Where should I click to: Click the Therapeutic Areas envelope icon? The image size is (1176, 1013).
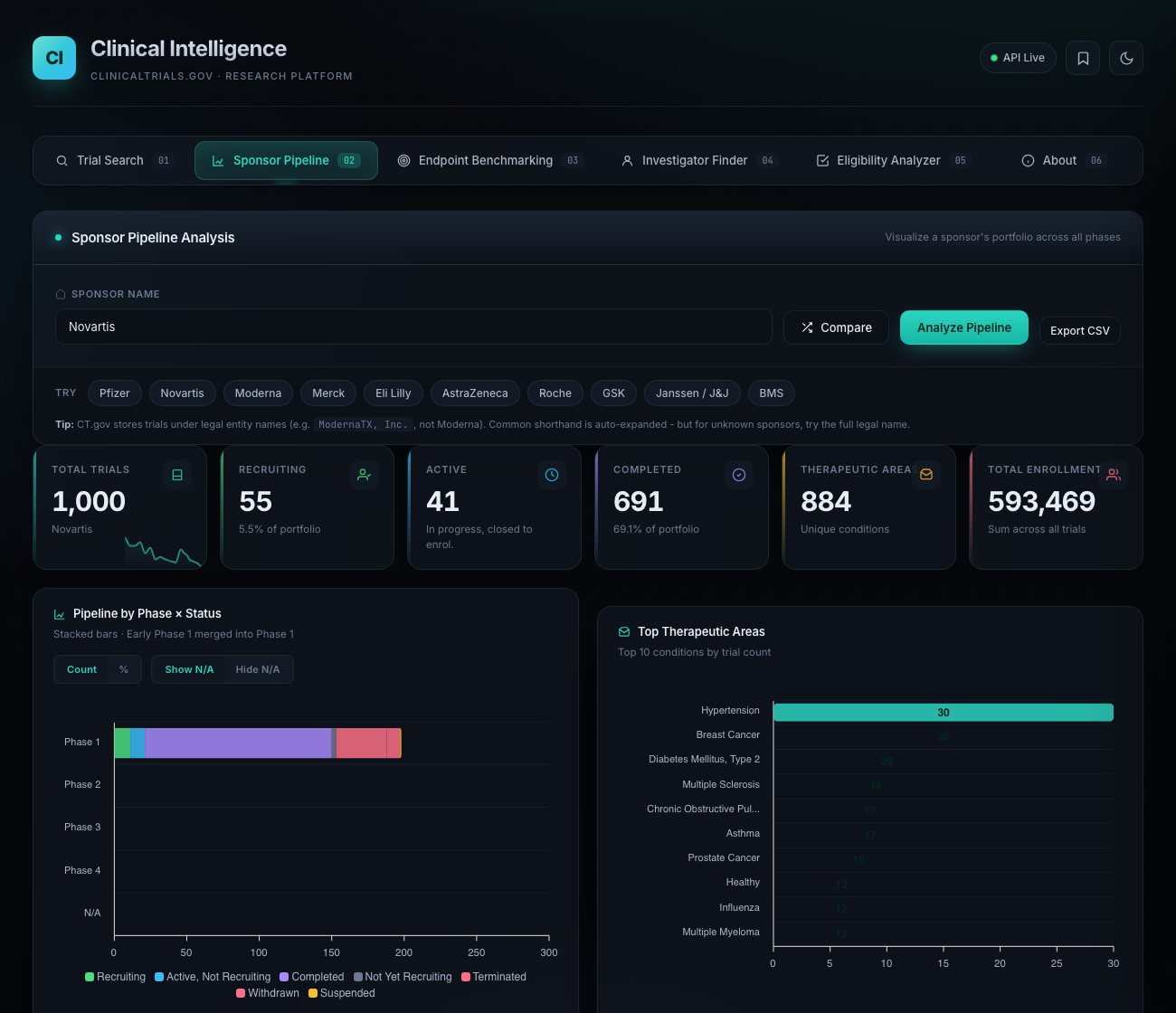click(x=926, y=475)
